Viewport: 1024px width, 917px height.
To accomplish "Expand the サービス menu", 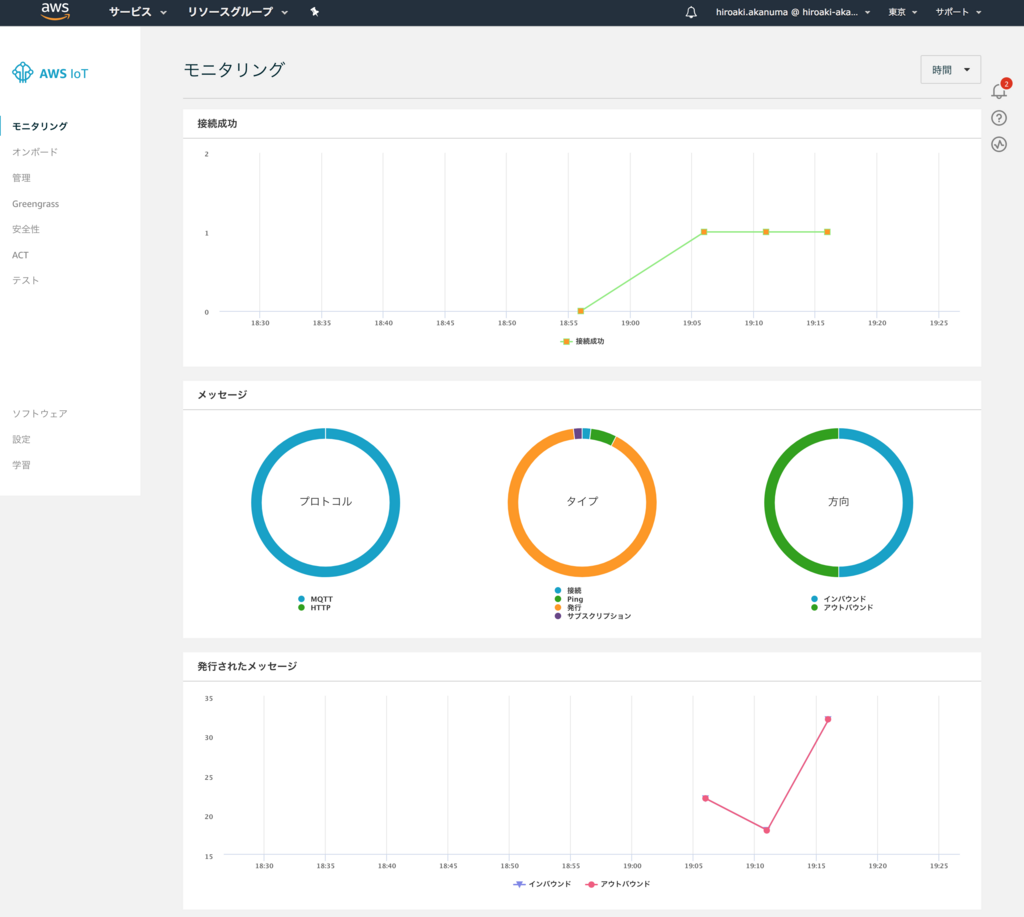I will tap(138, 12).
